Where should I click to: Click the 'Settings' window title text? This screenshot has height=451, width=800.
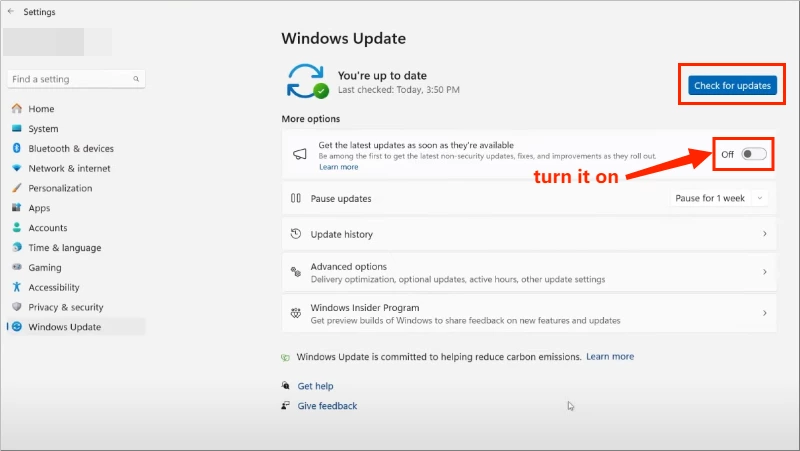pyautogui.click(x=39, y=12)
